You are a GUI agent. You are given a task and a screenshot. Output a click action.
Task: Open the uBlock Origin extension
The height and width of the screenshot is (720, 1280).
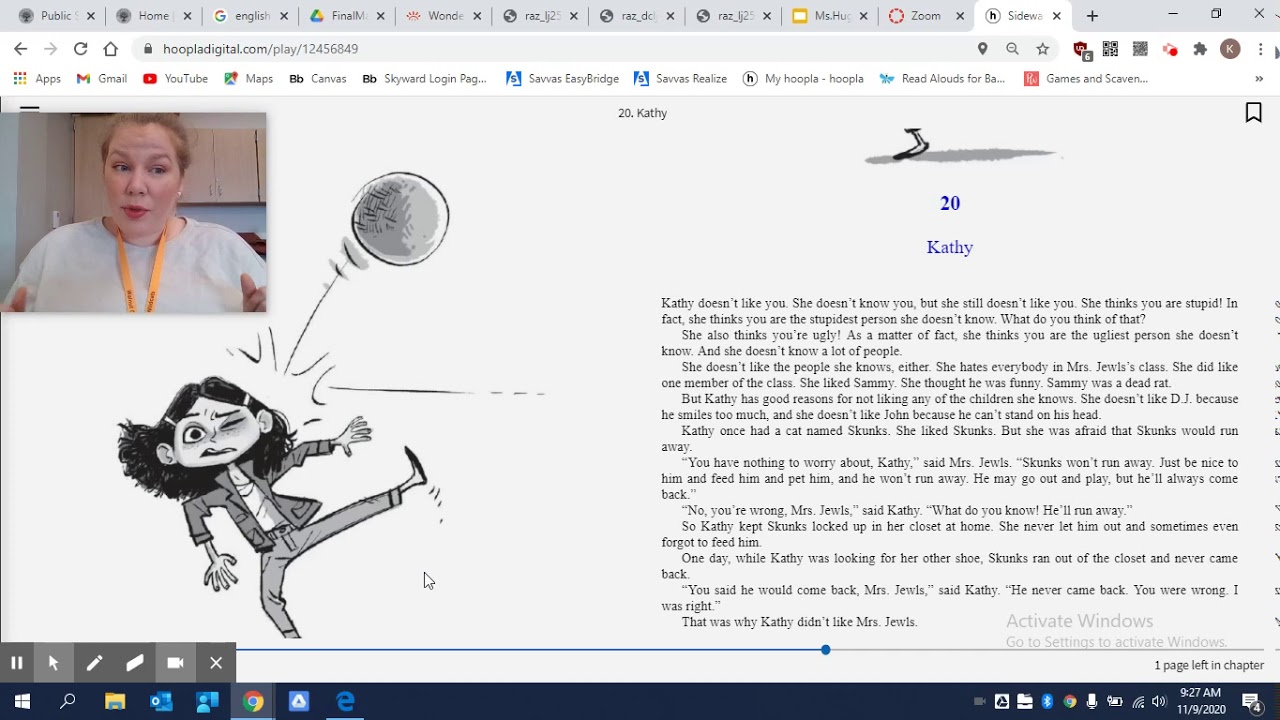coord(1080,49)
